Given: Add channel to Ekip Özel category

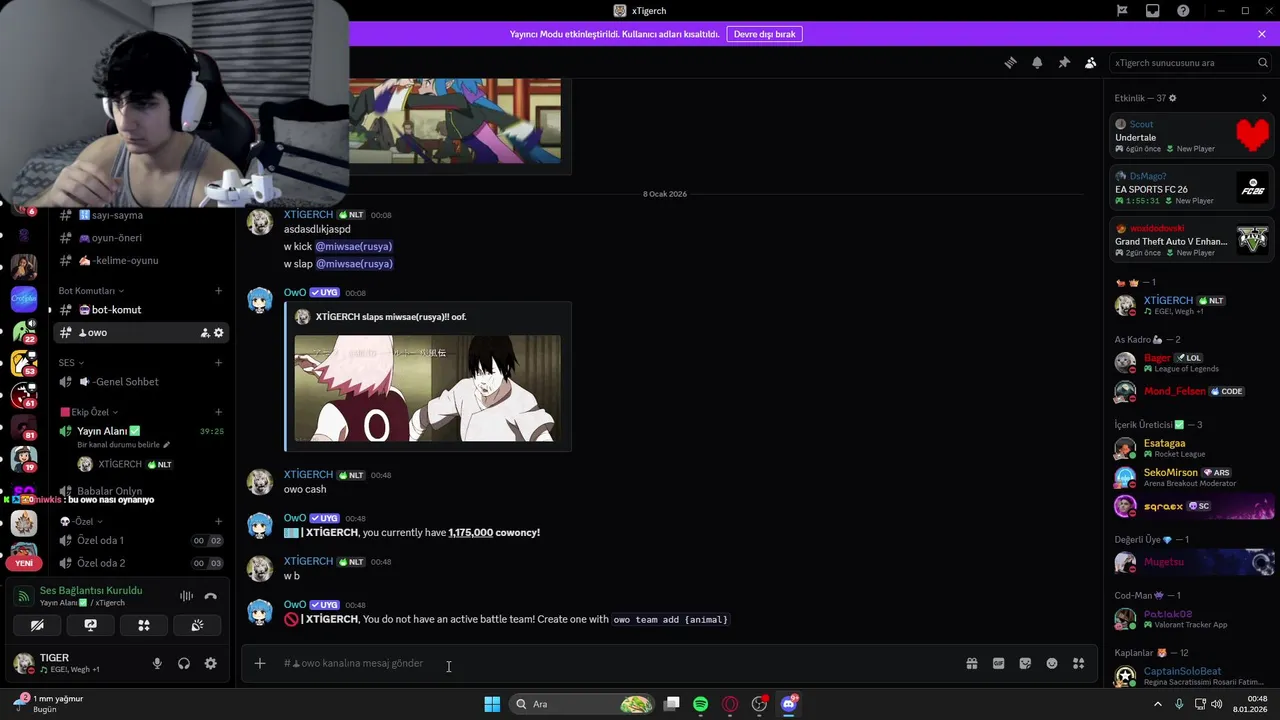Looking at the screenshot, I should click(219, 412).
